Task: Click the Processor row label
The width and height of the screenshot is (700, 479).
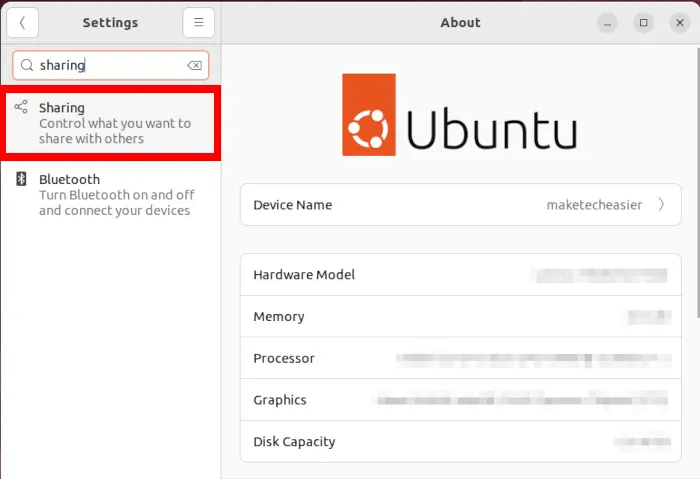Action: coord(284,358)
